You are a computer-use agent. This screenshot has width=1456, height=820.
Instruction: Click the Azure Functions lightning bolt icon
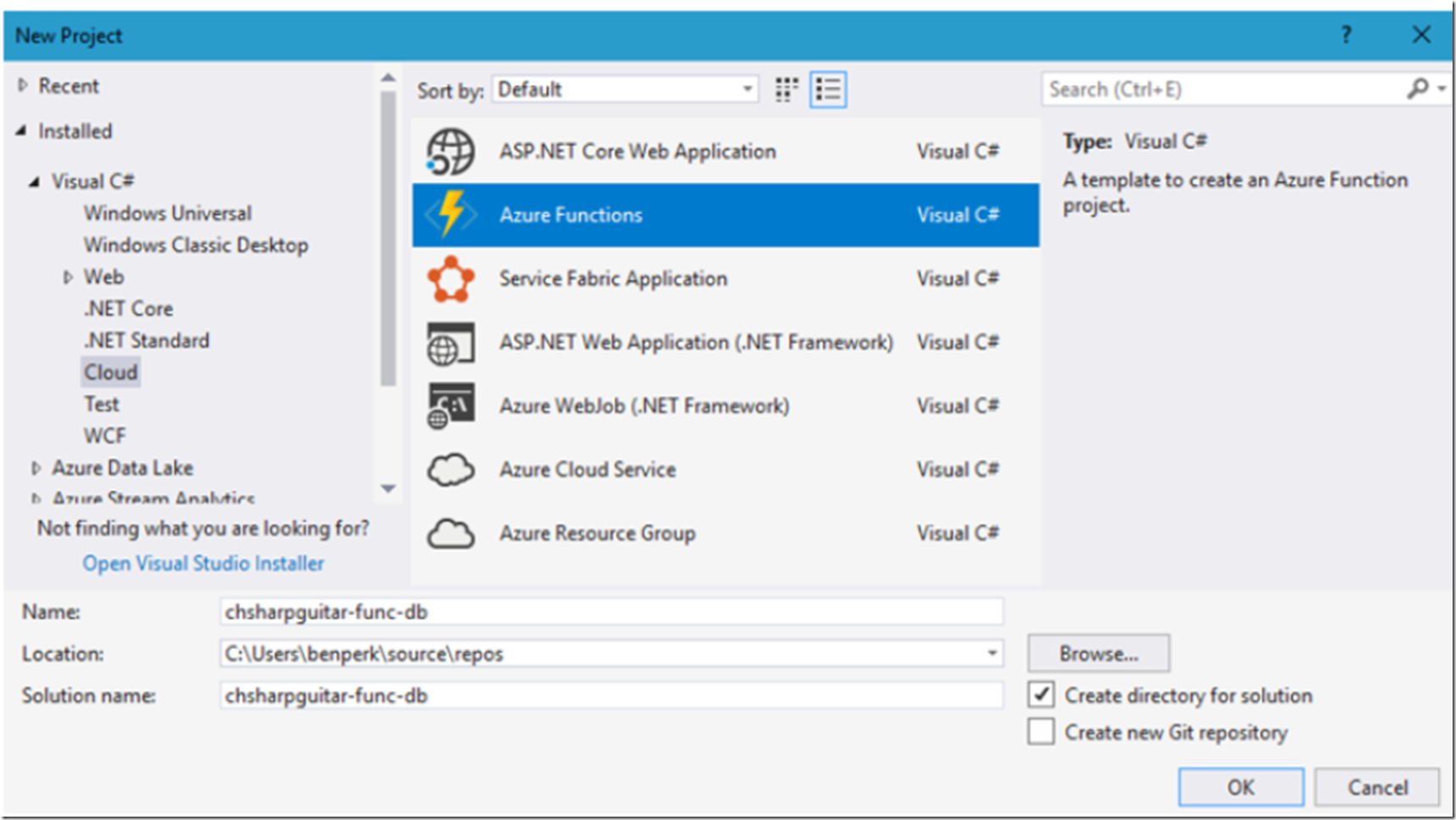coord(451,215)
